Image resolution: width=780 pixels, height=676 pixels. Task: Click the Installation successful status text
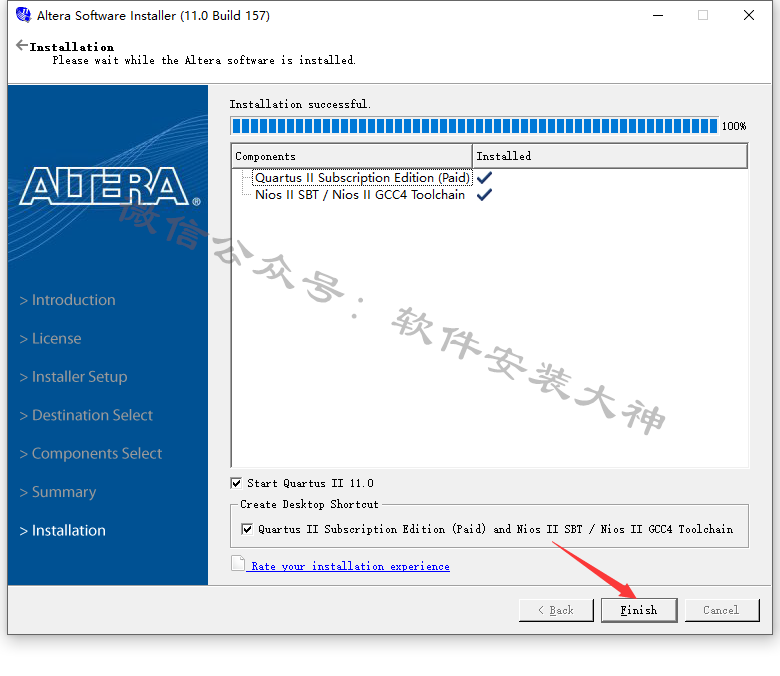tap(300, 104)
